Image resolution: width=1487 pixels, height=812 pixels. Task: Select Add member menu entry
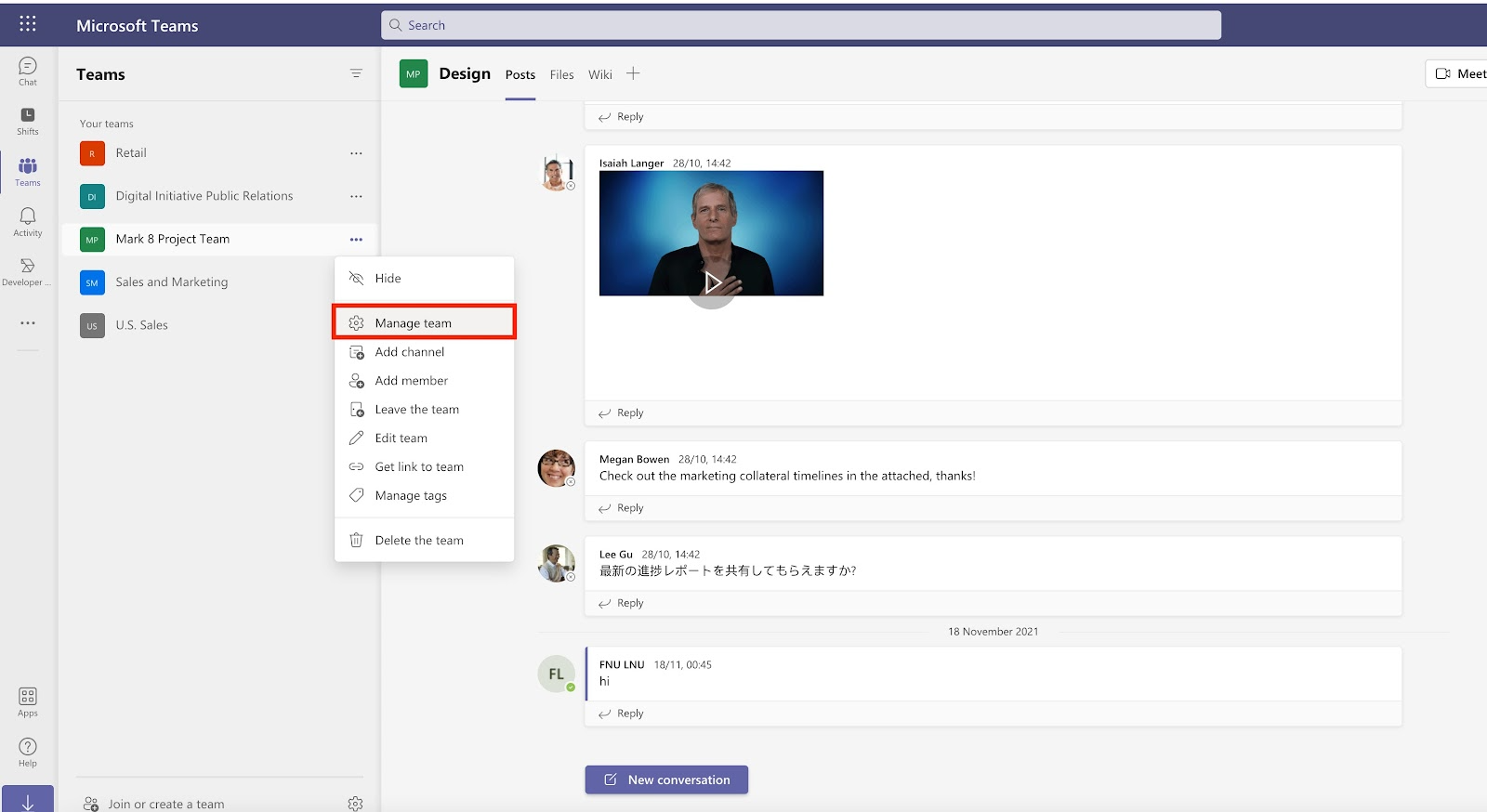424,381
